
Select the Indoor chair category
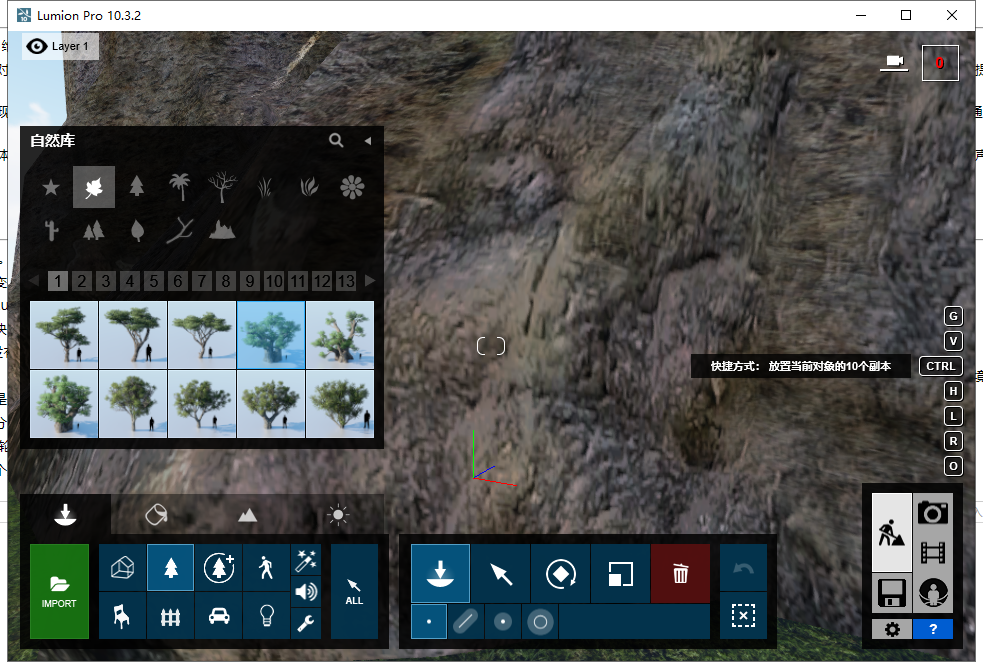click(123, 616)
